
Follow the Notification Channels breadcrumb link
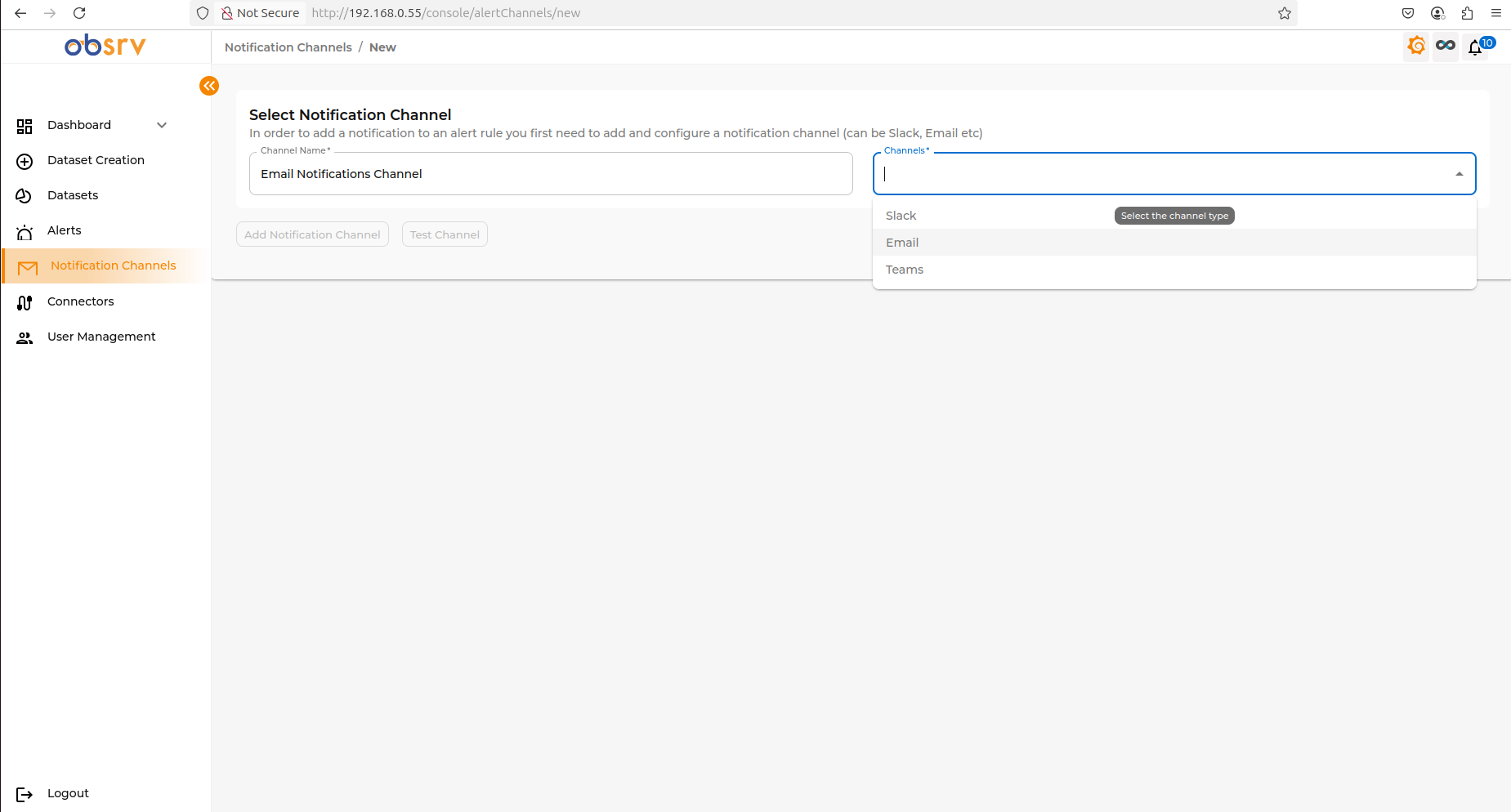point(288,47)
